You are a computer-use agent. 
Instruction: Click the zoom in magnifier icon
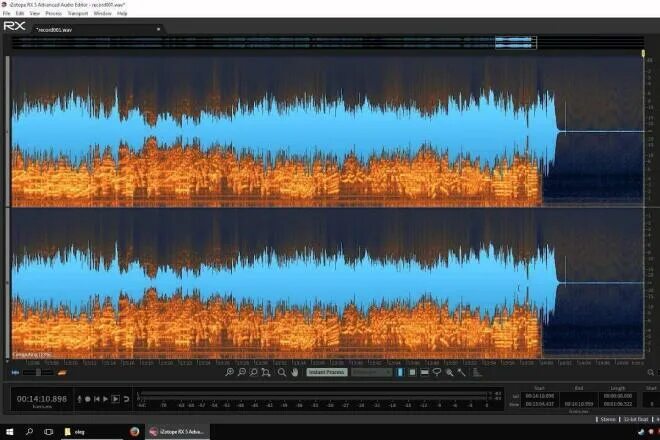229,372
